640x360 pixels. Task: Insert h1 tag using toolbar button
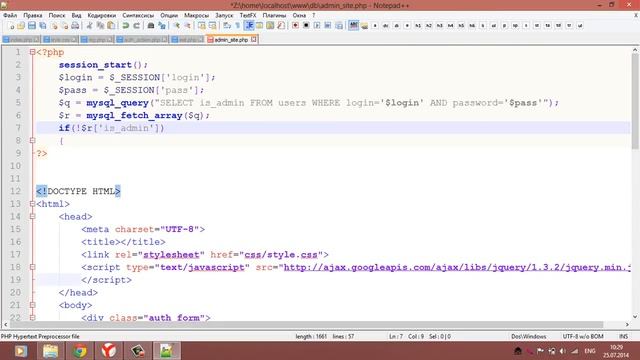click(418, 26)
